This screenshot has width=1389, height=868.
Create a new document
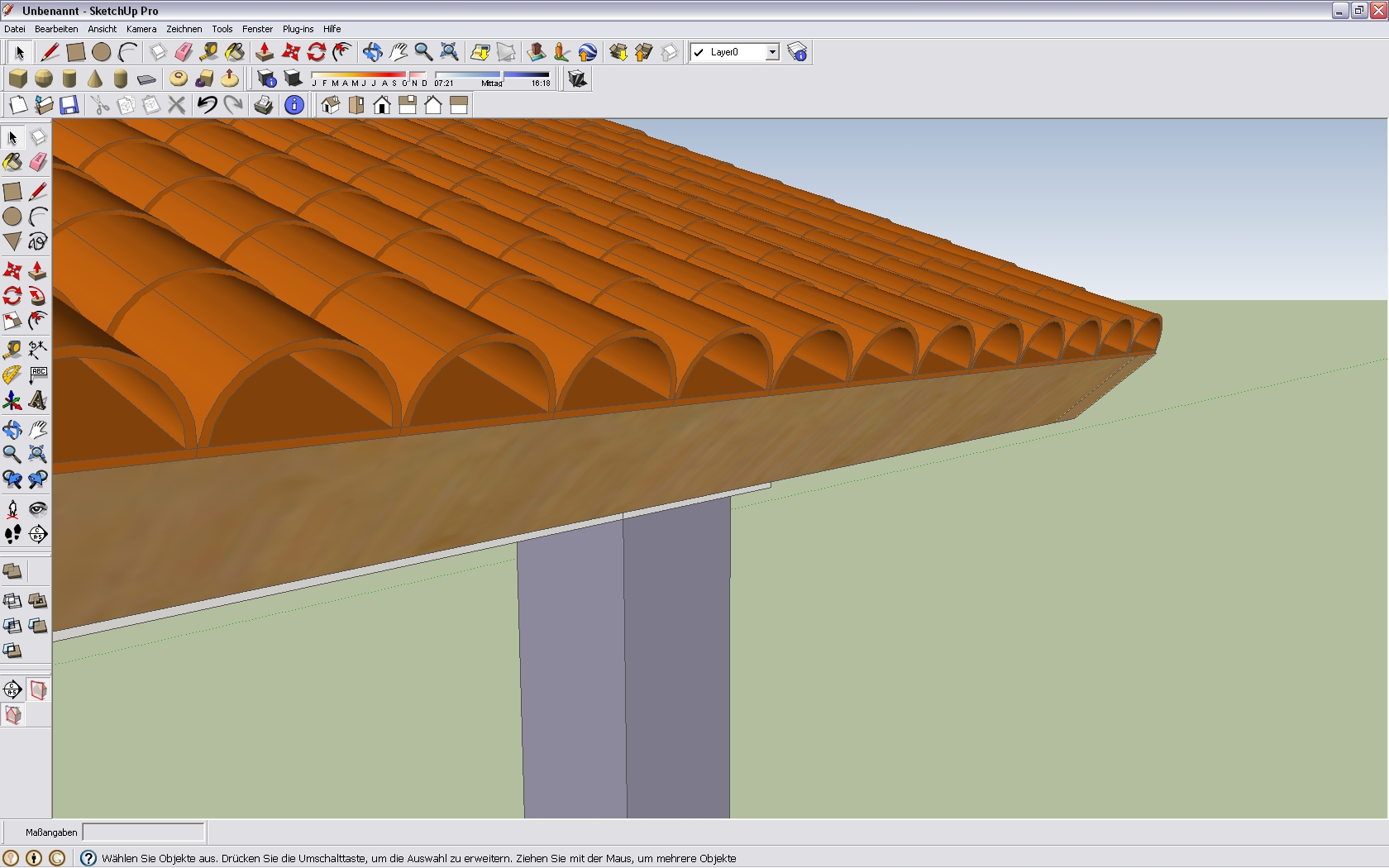18,105
